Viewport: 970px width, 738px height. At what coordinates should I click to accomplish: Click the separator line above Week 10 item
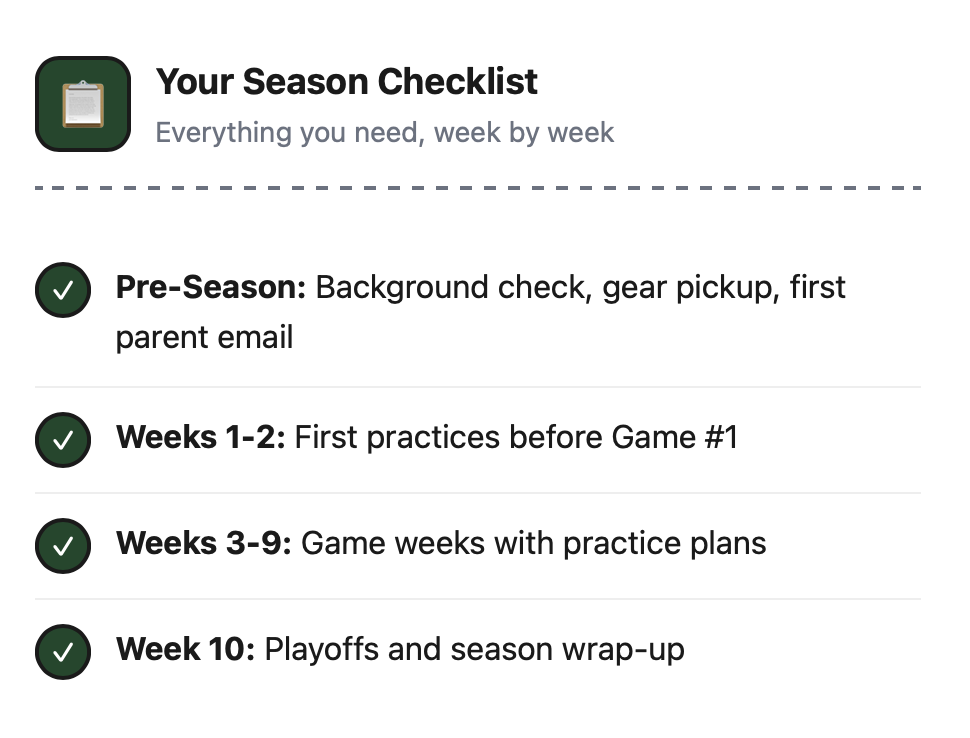tap(478, 599)
